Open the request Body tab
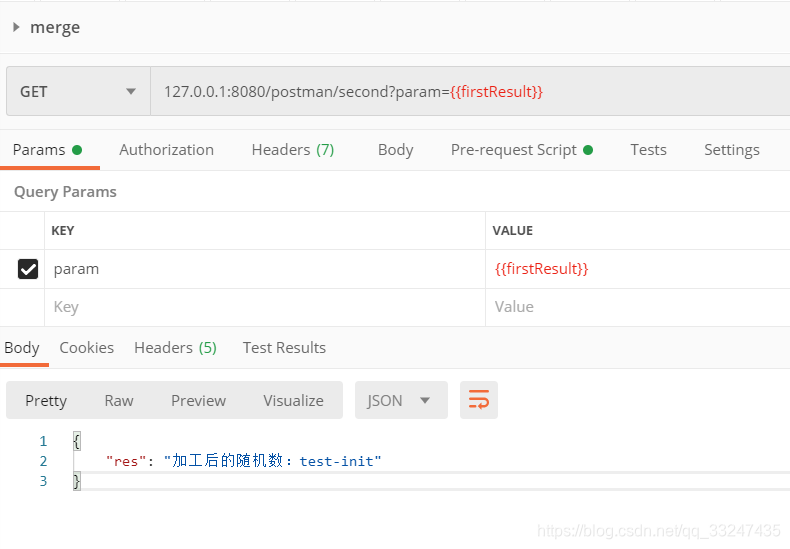 click(x=396, y=150)
